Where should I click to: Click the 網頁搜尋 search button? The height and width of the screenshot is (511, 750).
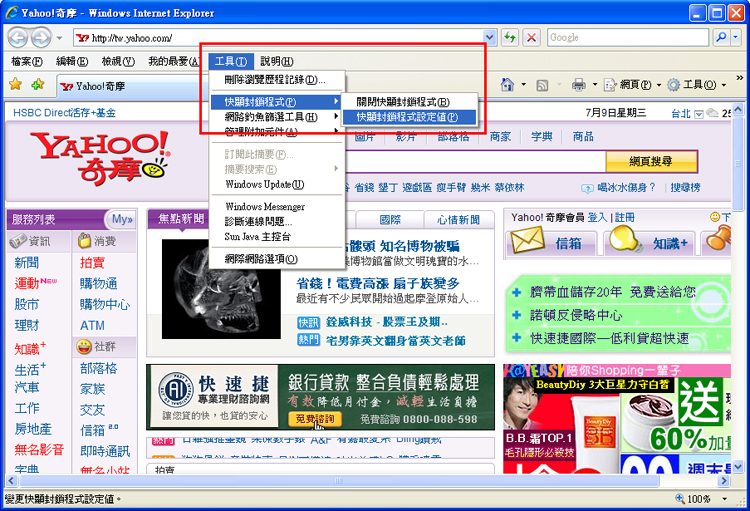point(651,161)
